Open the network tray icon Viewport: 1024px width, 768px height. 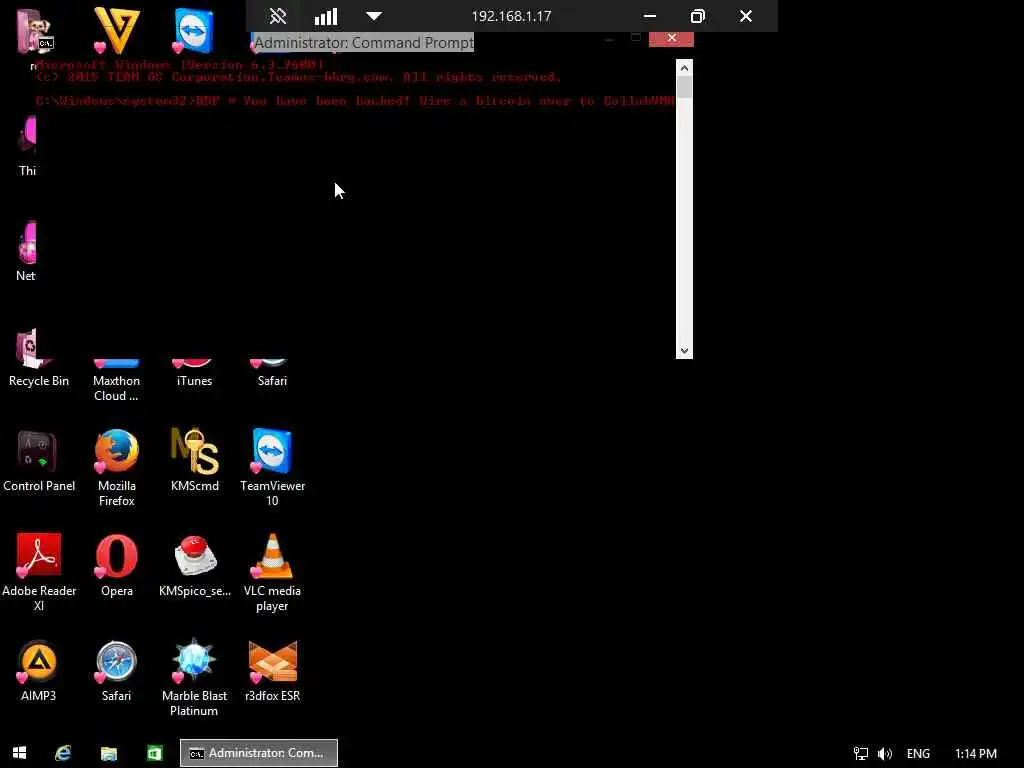point(861,753)
